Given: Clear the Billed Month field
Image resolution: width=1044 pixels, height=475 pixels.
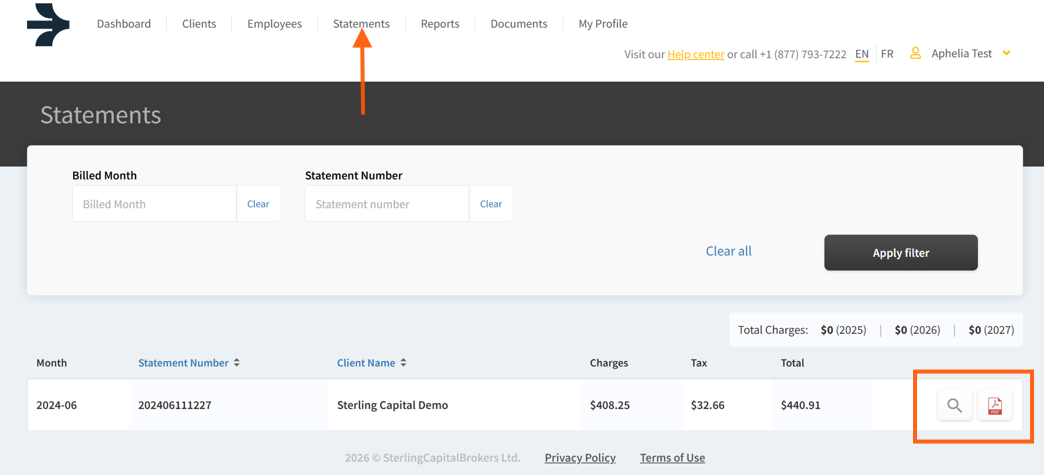Looking at the screenshot, I should click(x=258, y=204).
